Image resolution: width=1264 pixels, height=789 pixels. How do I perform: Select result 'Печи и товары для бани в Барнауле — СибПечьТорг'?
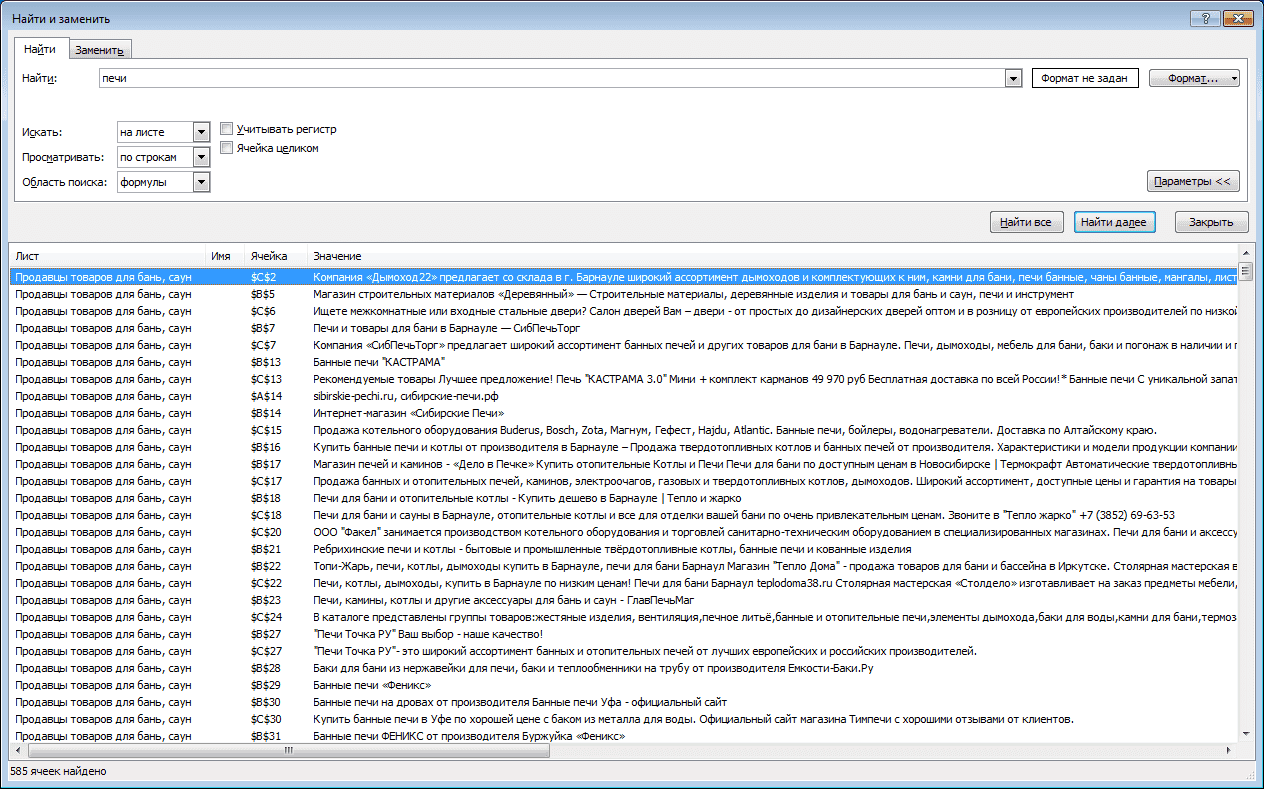coord(624,328)
